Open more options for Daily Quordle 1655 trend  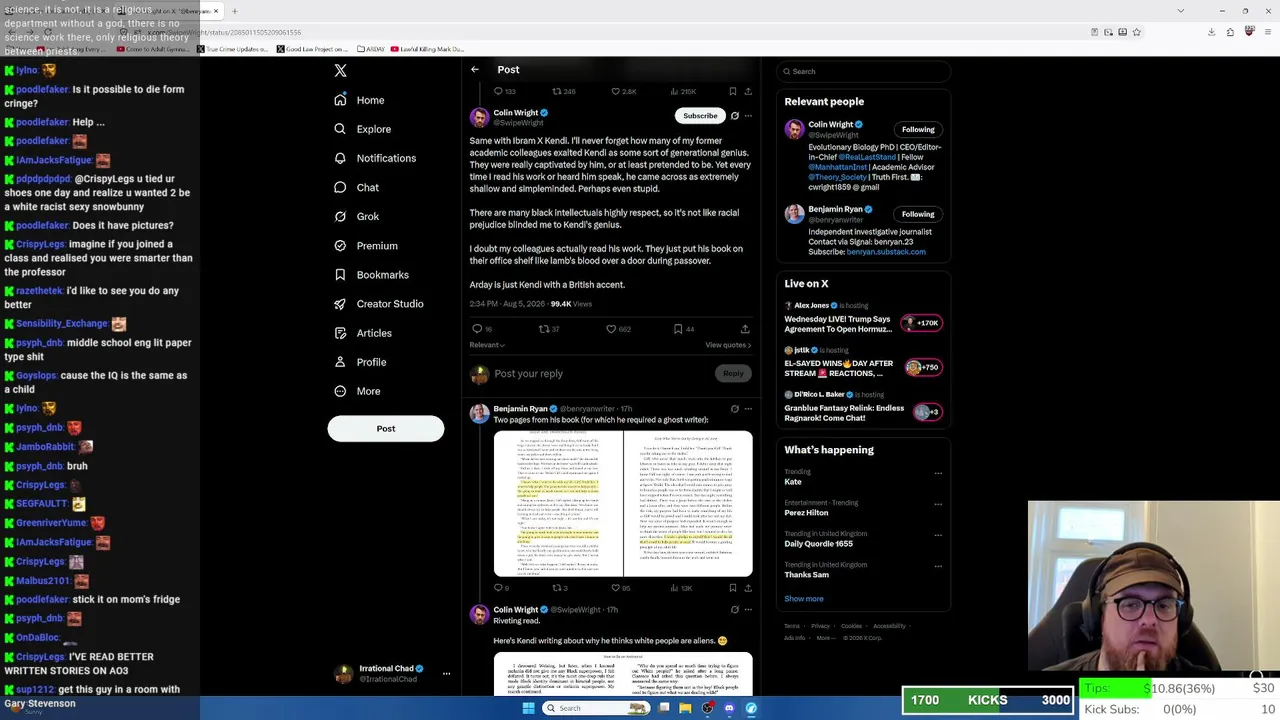click(938, 535)
